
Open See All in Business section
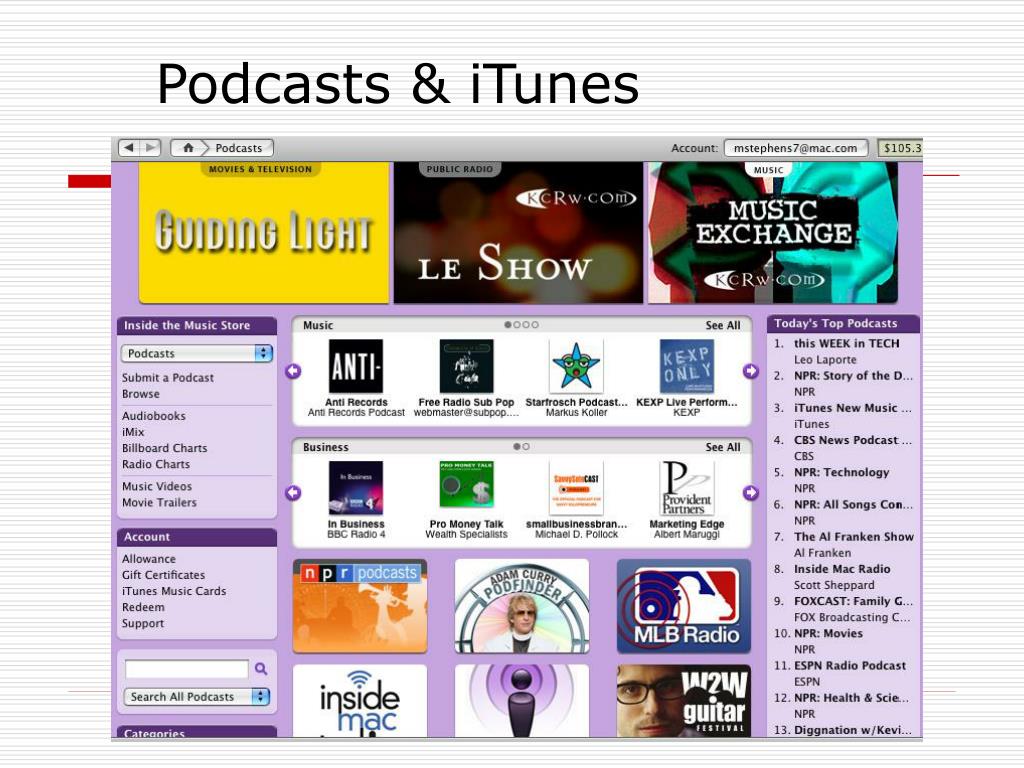pos(723,447)
